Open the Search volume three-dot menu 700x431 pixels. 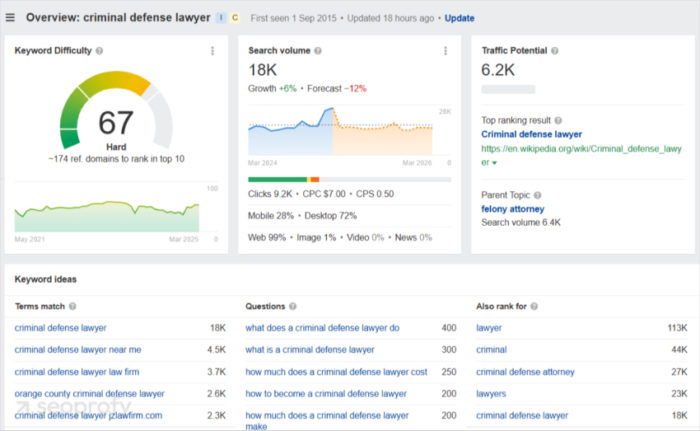(445, 51)
